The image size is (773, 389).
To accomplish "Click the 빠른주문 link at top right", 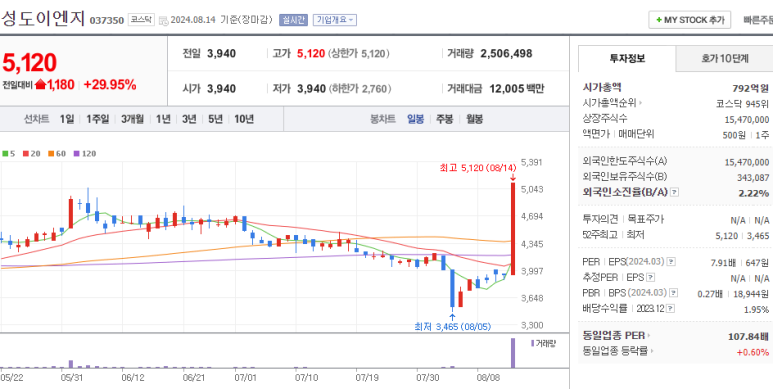I will click(x=758, y=20).
